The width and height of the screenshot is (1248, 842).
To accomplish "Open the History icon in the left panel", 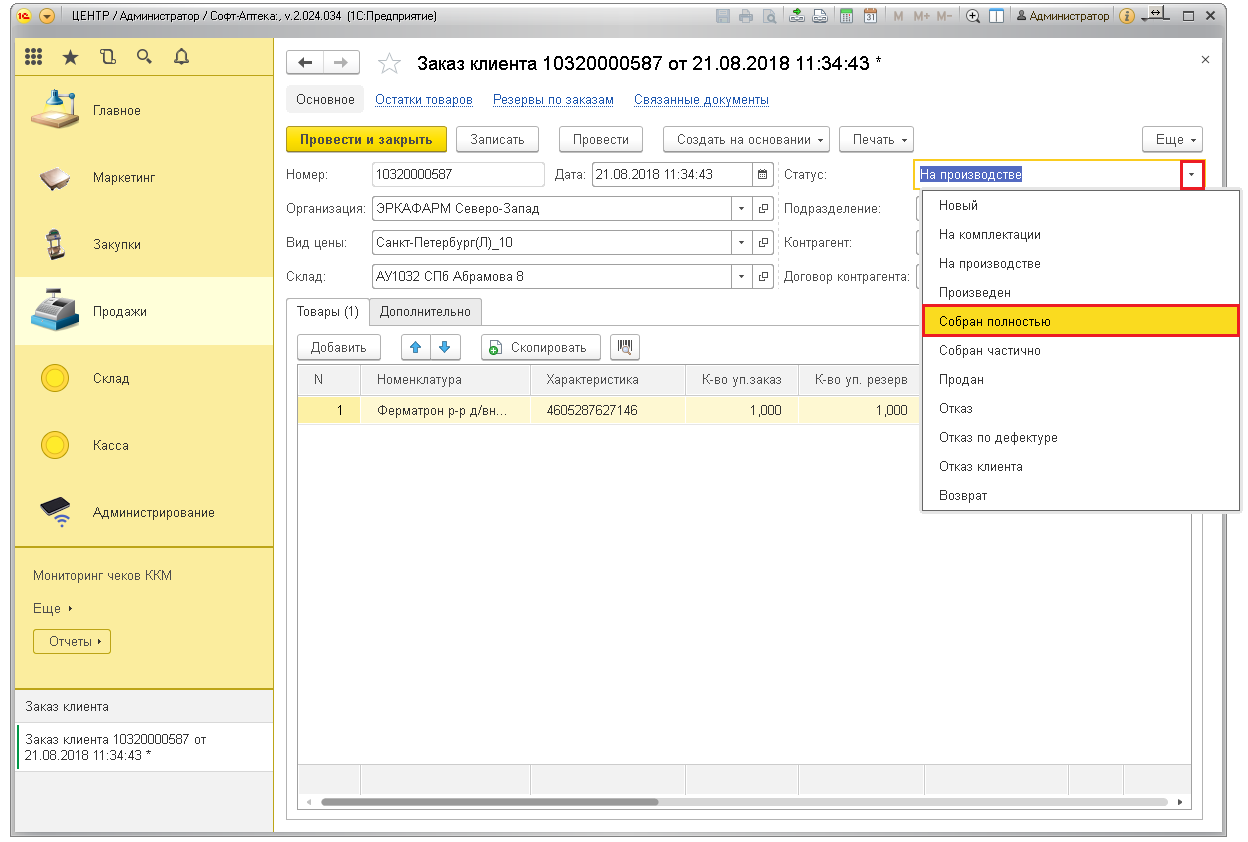I will (x=107, y=58).
